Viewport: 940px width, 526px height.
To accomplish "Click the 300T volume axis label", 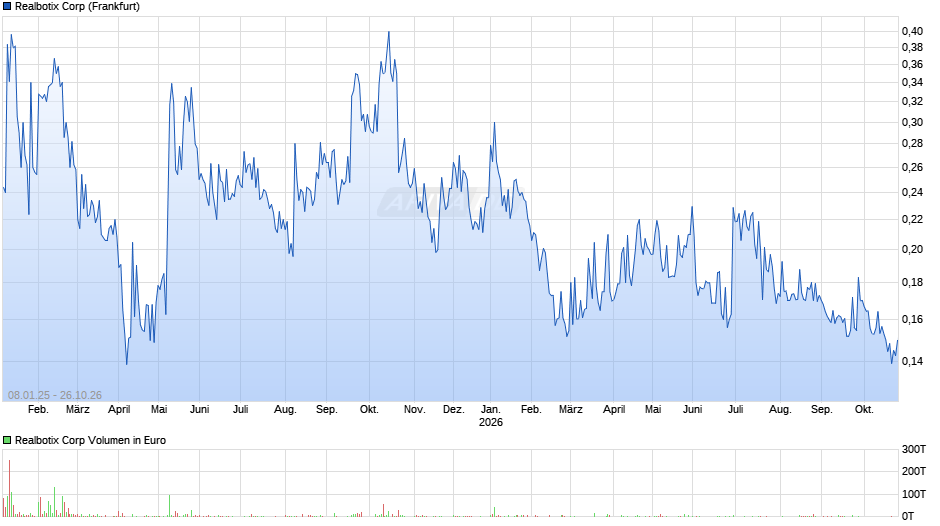I will tap(914, 449).
